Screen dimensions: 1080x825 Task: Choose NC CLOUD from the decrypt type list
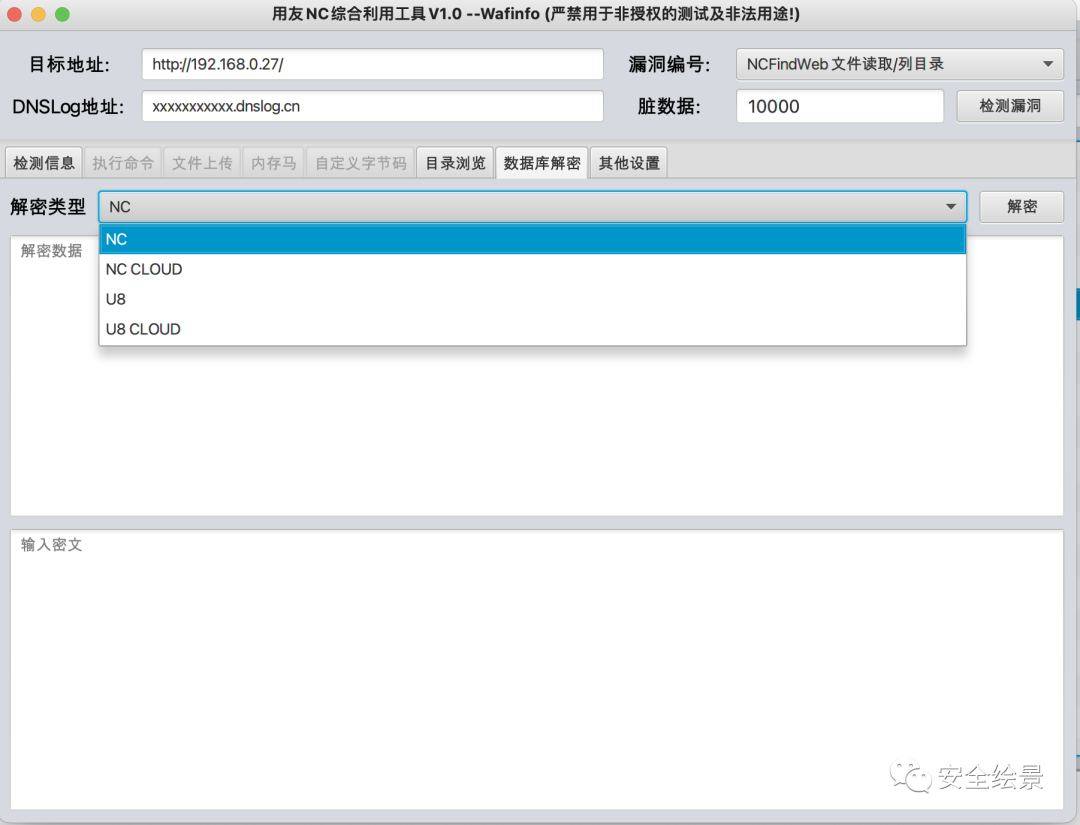(x=532, y=269)
